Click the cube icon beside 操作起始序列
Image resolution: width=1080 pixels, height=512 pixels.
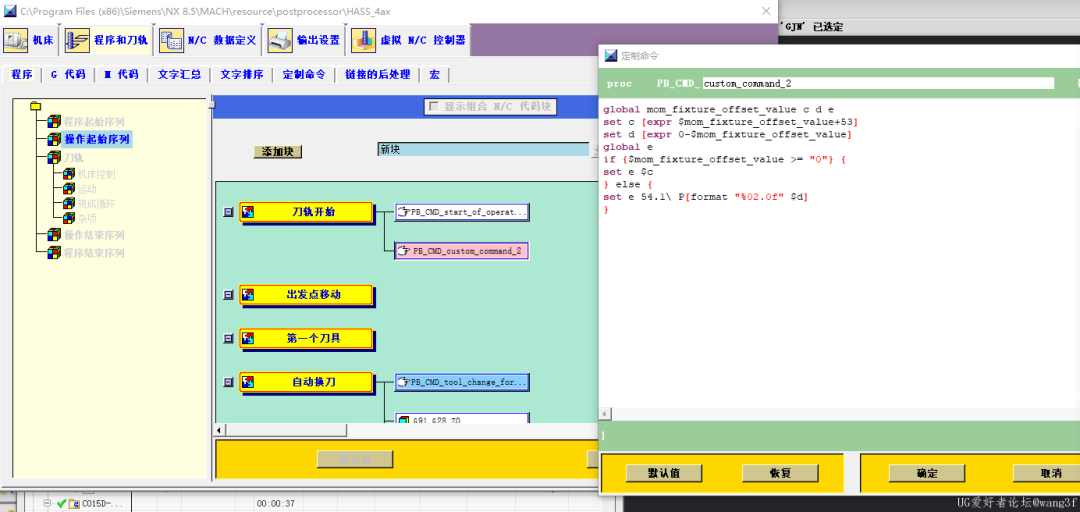54,139
